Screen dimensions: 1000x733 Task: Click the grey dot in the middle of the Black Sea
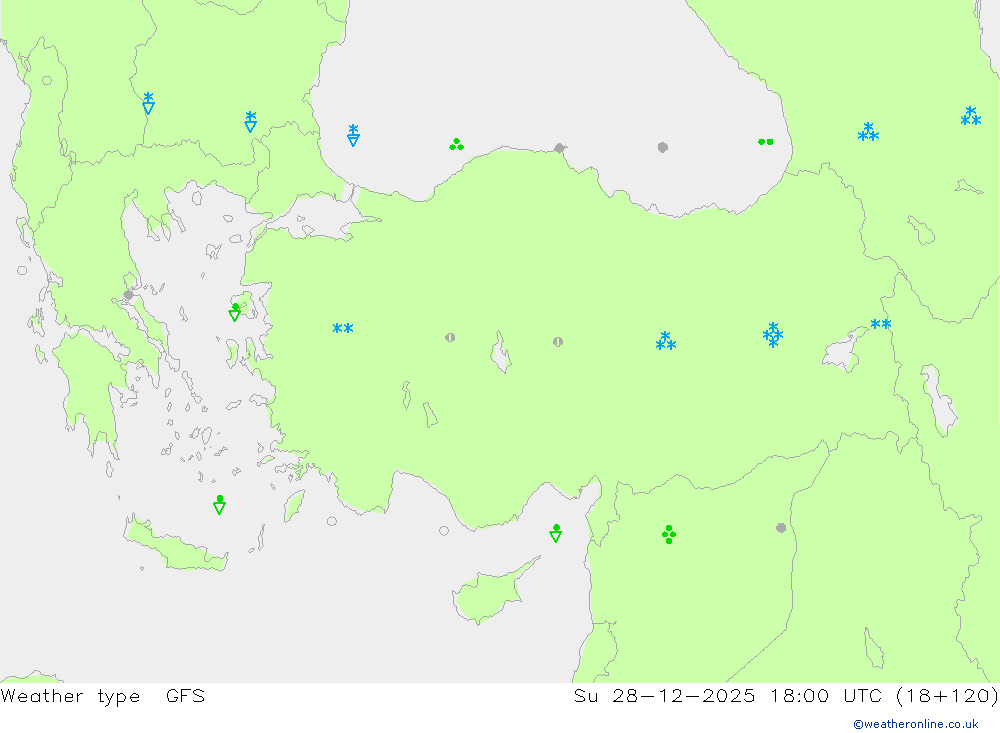(663, 147)
